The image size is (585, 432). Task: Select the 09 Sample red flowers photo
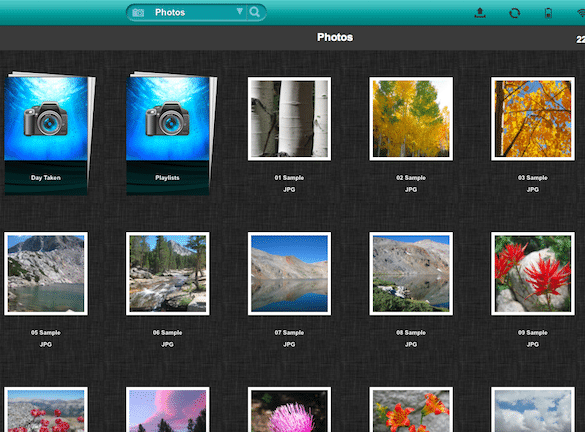(533, 273)
